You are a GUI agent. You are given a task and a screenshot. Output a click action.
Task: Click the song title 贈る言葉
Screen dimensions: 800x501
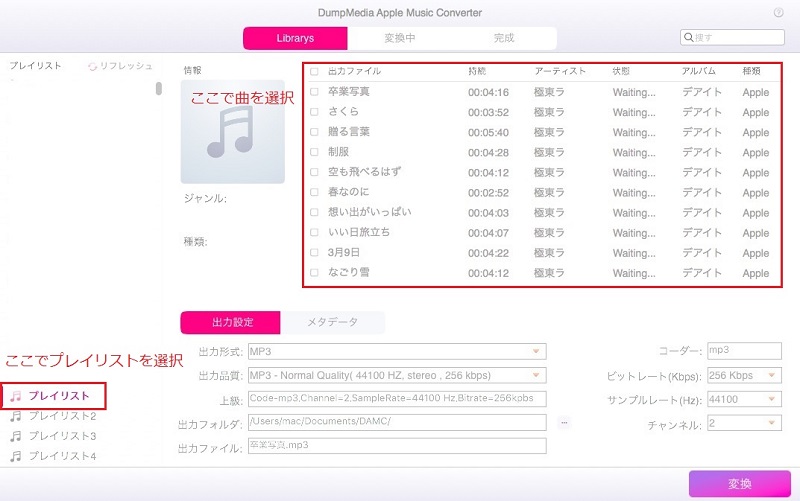(x=348, y=132)
